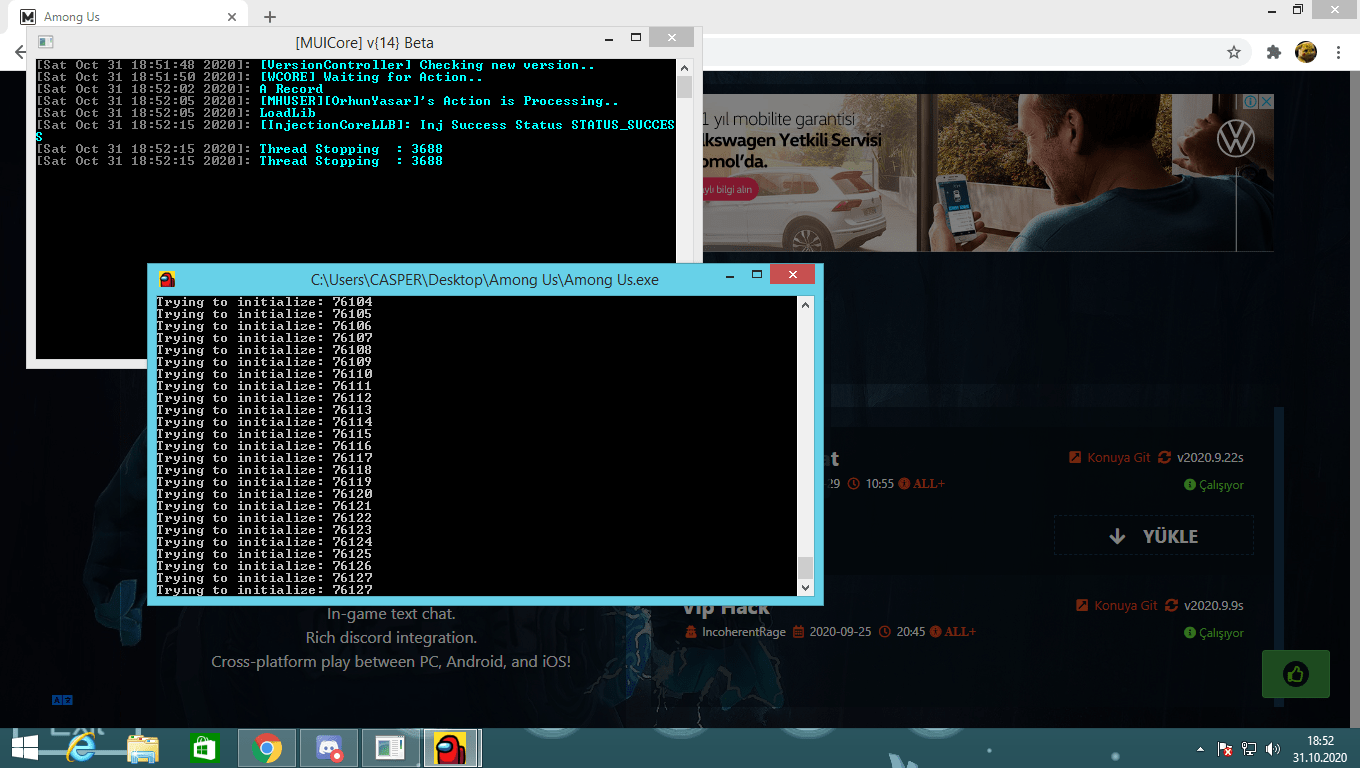Click the Among Us.exe console title icon
This screenshot has height=768, width=1360.
coord(167,279)
